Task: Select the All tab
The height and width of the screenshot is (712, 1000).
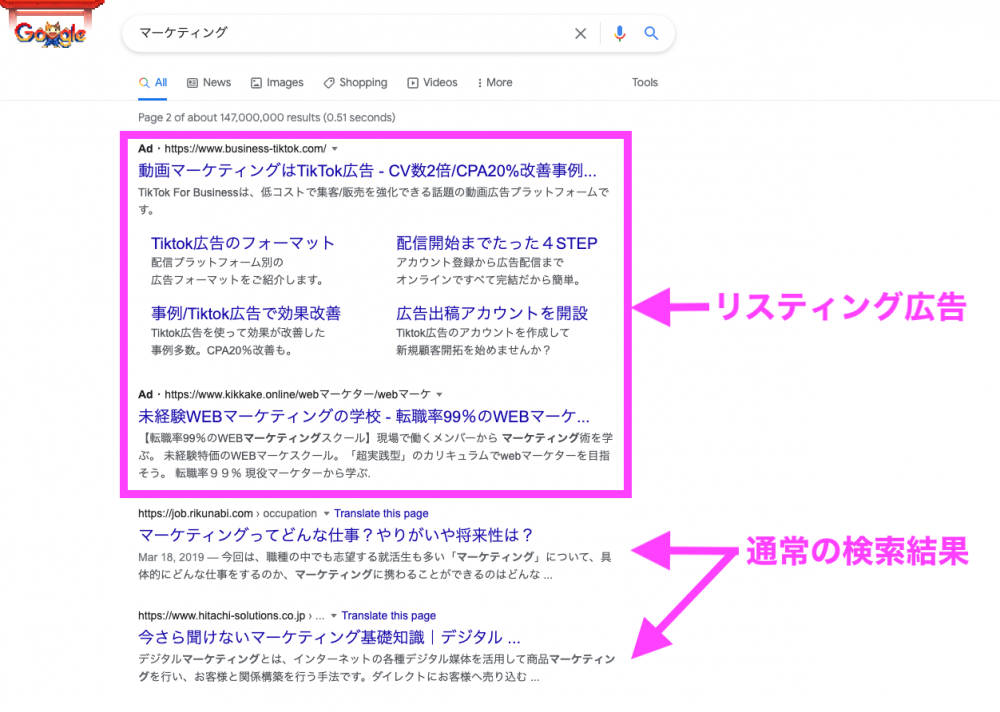Action: [153, 83]
